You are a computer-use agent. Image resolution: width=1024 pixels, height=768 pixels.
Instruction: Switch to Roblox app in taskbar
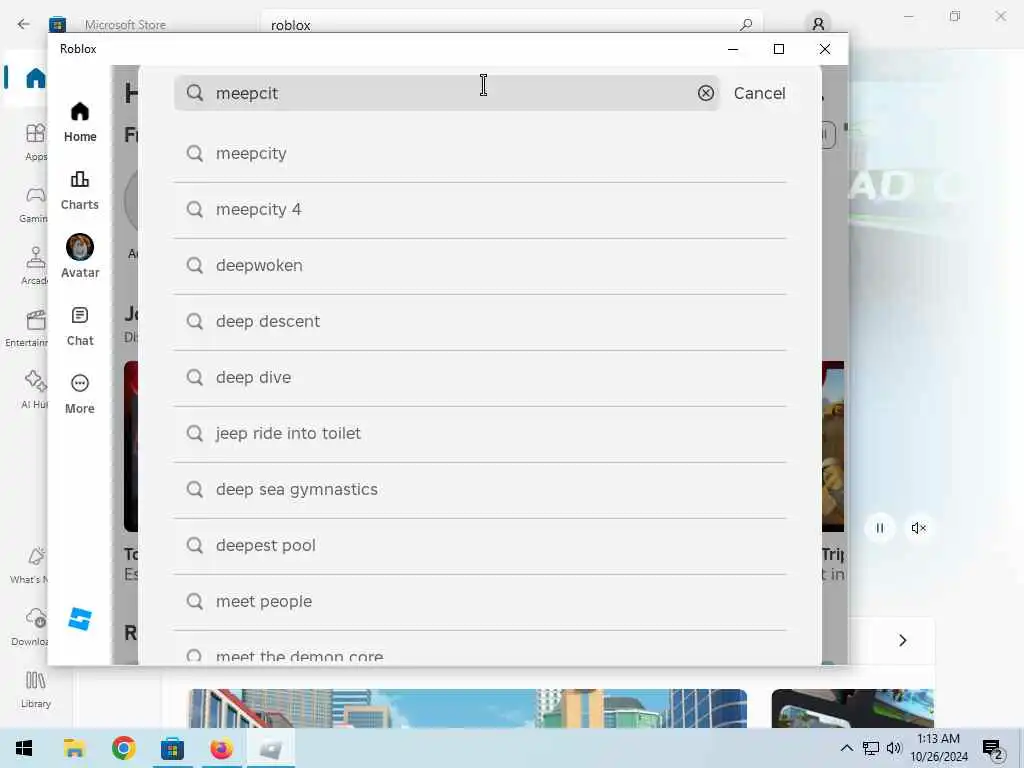[x=270, y=748]
